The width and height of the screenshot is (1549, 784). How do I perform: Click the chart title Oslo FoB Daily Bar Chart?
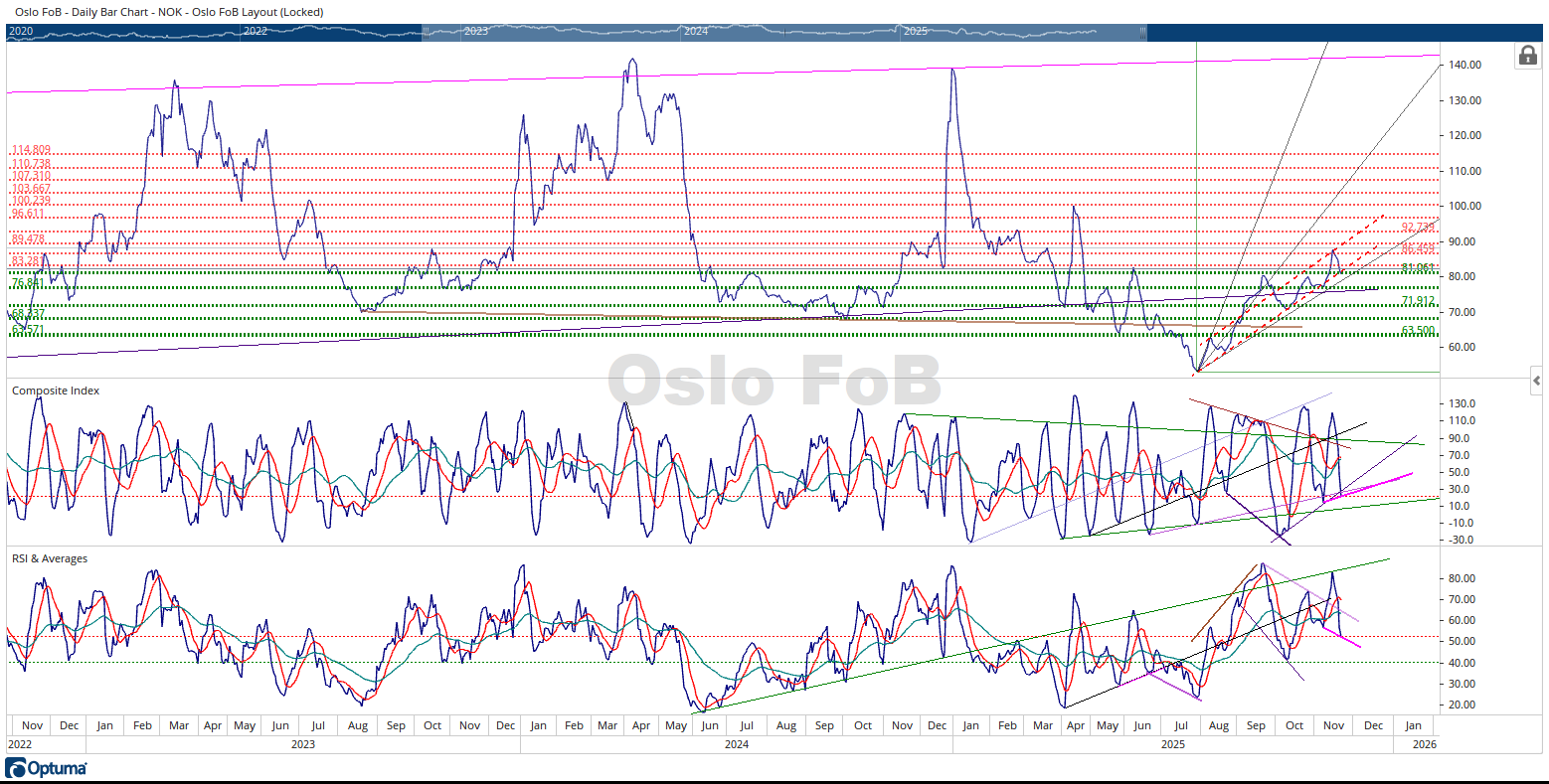click(x=169, y=12)
